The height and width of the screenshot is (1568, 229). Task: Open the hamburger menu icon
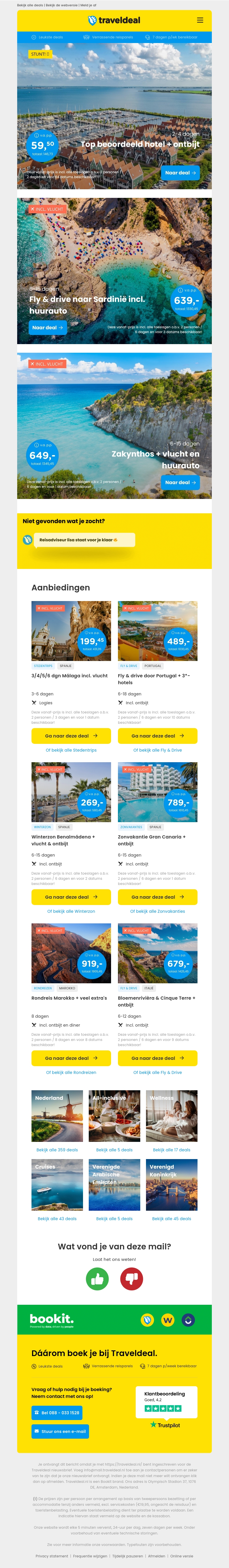tap(200, 20)
